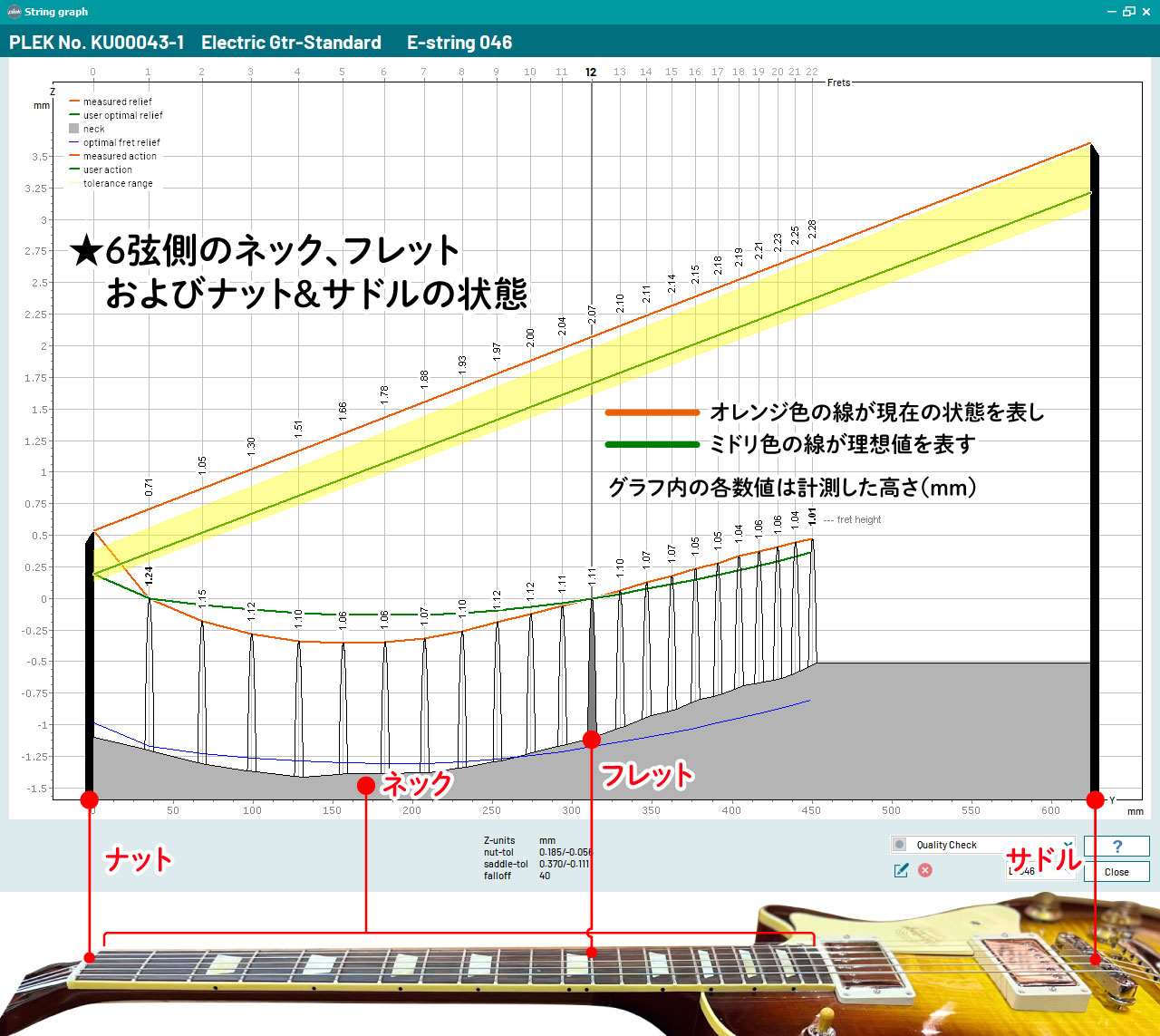
Task: Toggle the gray Quality Check status indicator
Action: (900, 845)
